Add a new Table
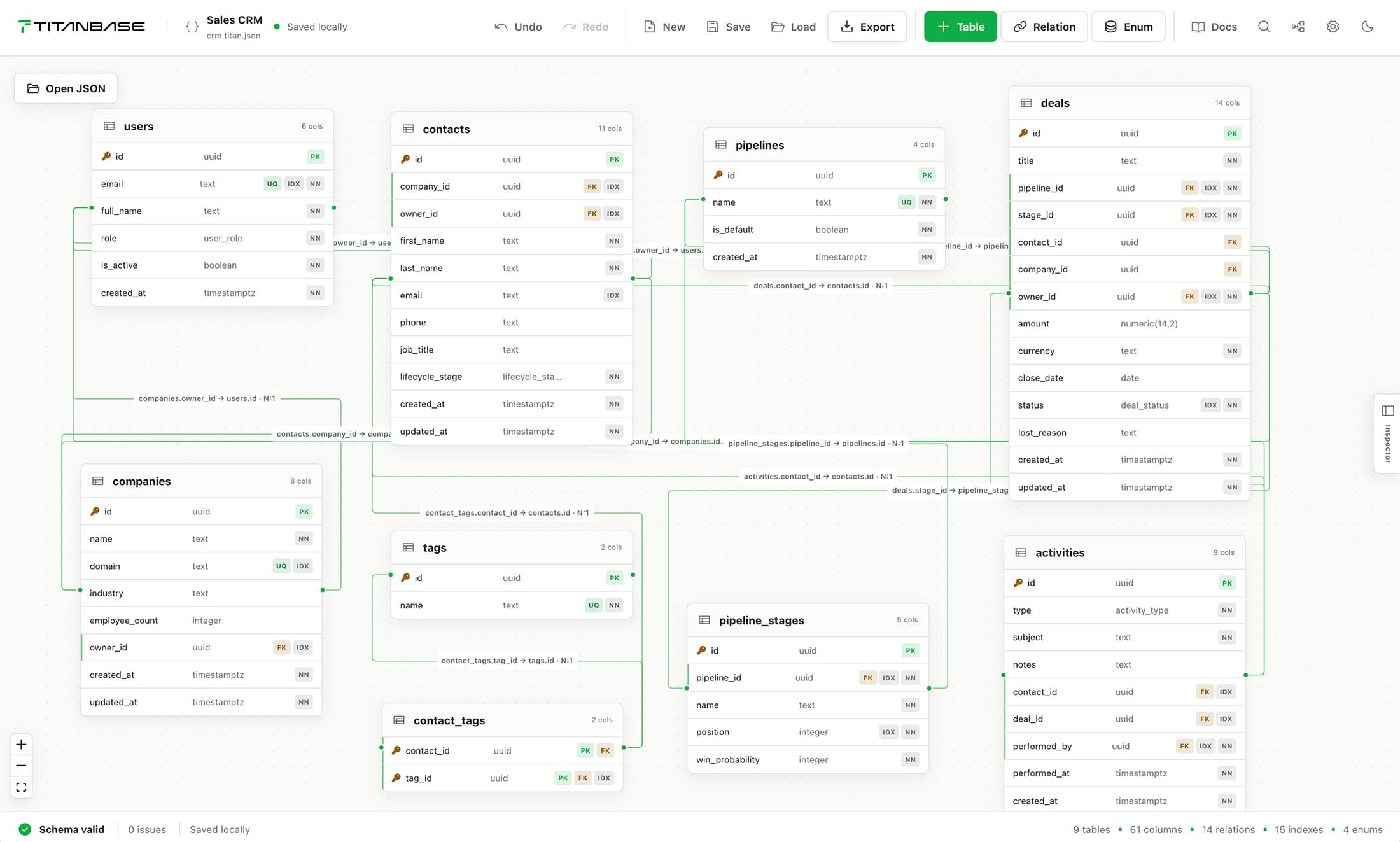 click(x=960, y=27)
